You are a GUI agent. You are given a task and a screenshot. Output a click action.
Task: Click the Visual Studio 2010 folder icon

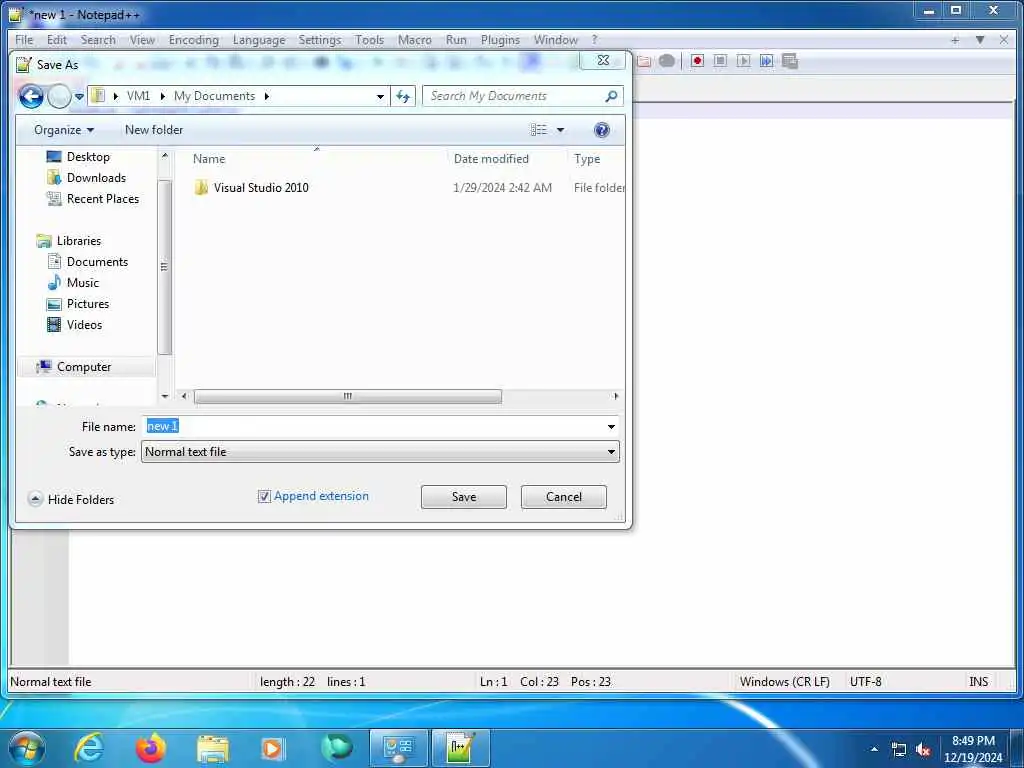[x=201, y=188]
